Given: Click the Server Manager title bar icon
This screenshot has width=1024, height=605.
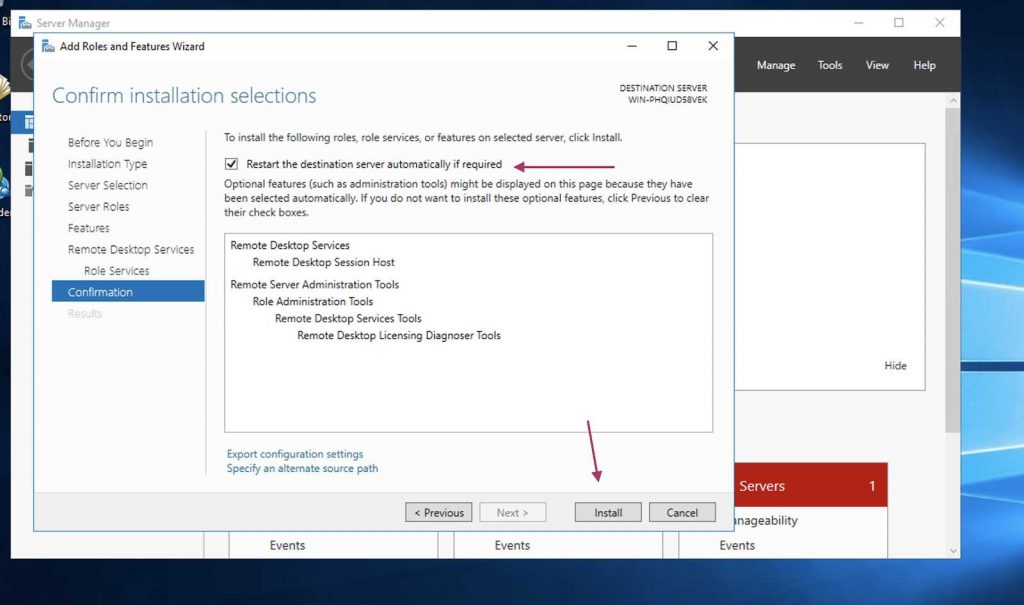Looking at the screenshot, I should pyautogui.click(x=25, y=23).
